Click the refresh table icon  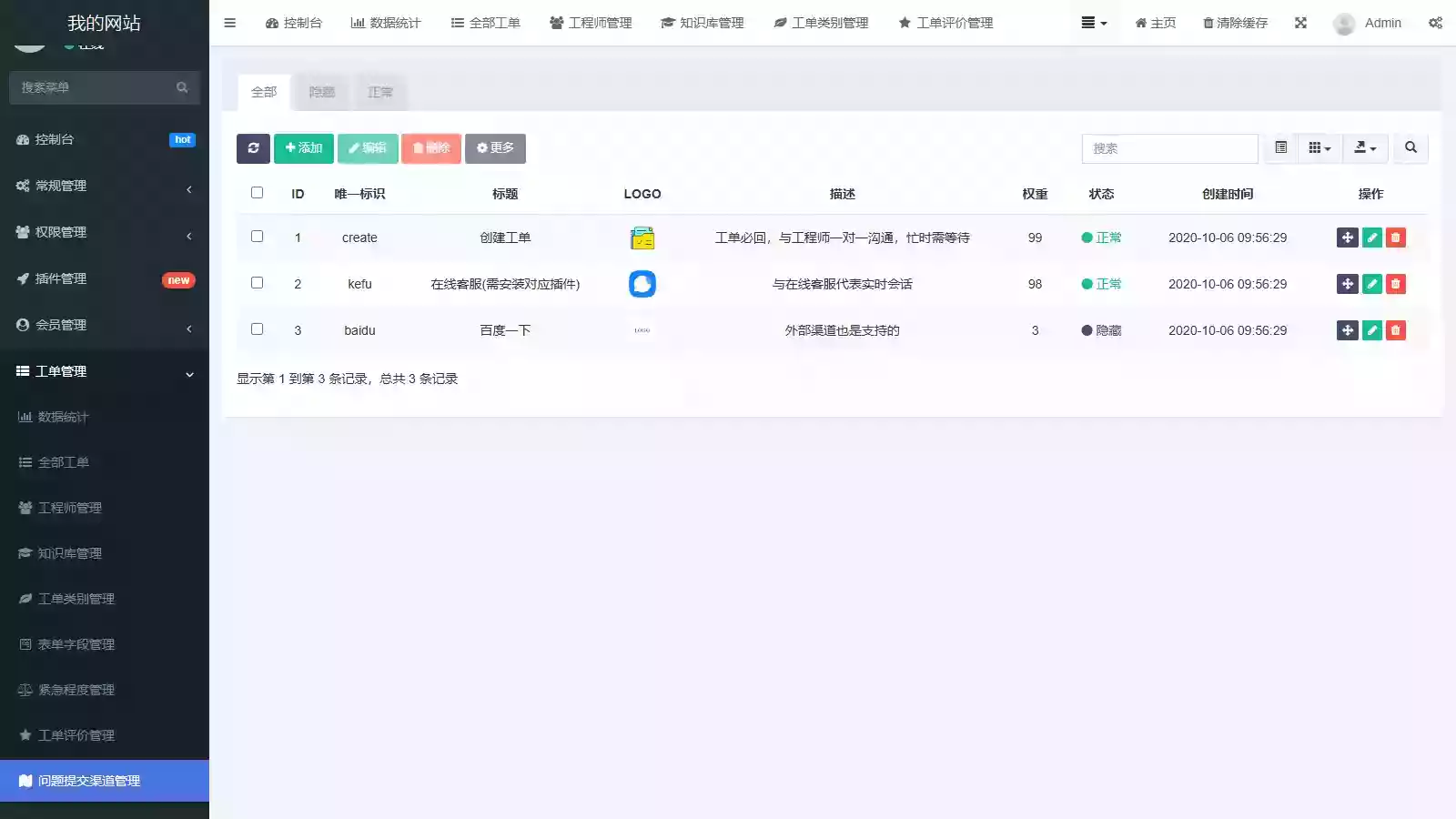(x=253, y=147)
